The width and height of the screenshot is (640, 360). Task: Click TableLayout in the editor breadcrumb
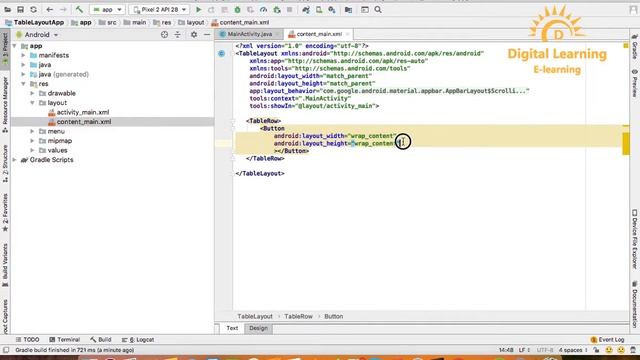point(255,316)
